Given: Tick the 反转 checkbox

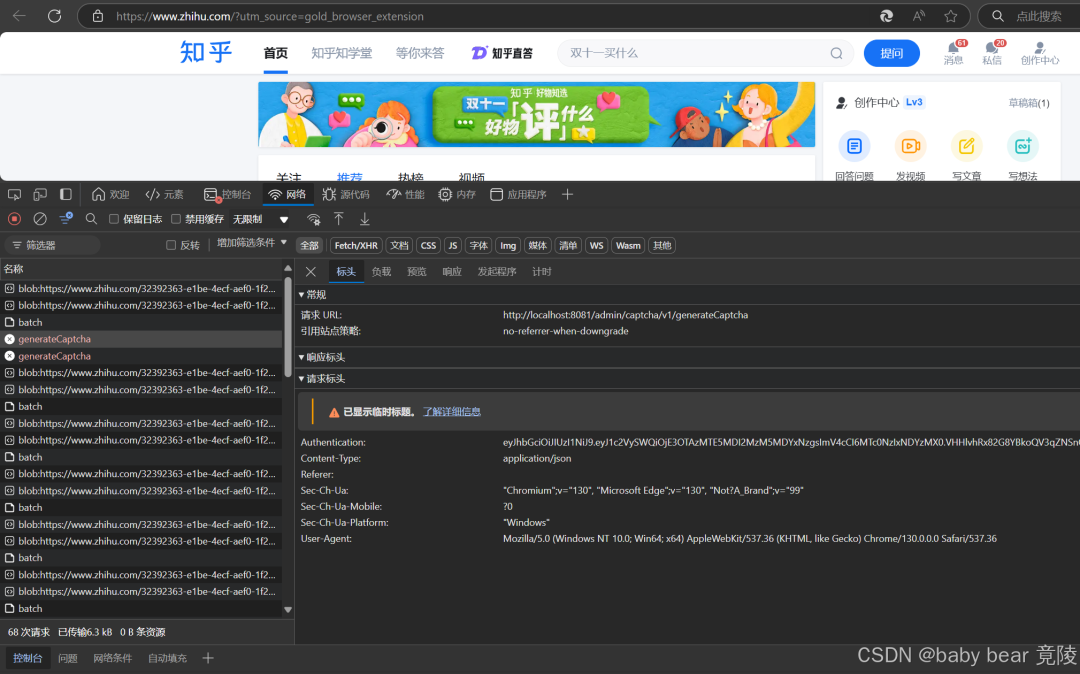Looking at the screenshot, I should [x=171, y=245].
